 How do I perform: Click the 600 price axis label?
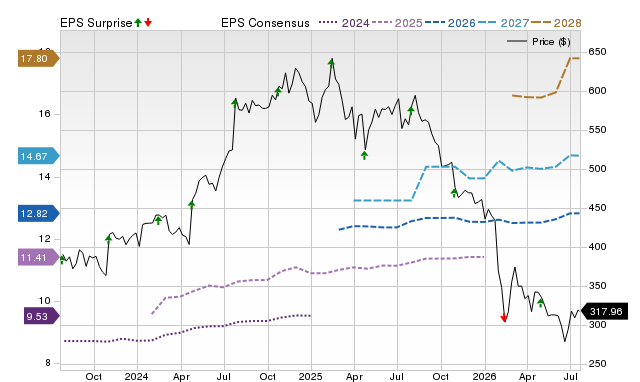[x=597, y=91]
